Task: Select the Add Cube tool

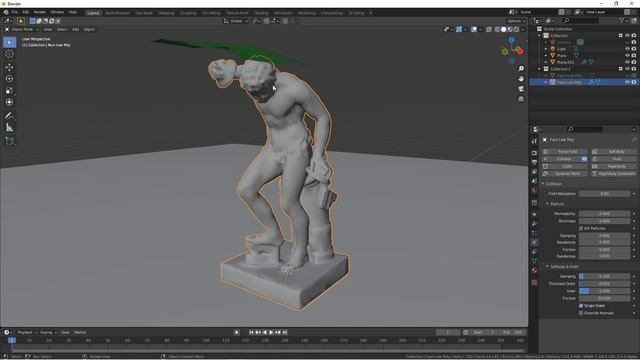Action: pyautogui.click(x=9, y=141)
